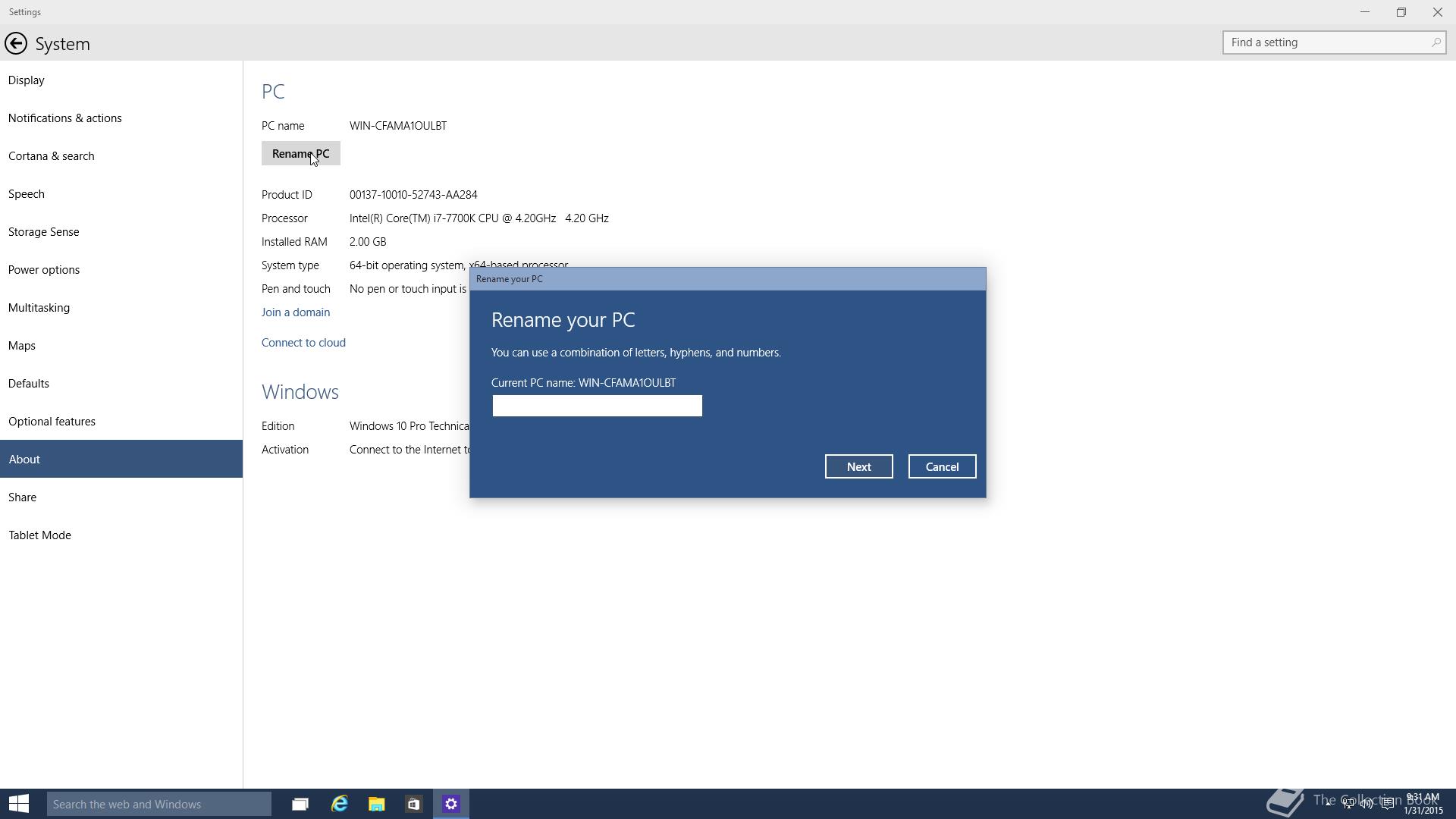Open Tablet Mode settings
Viewport: 1456px width, 819px height.
121,535
